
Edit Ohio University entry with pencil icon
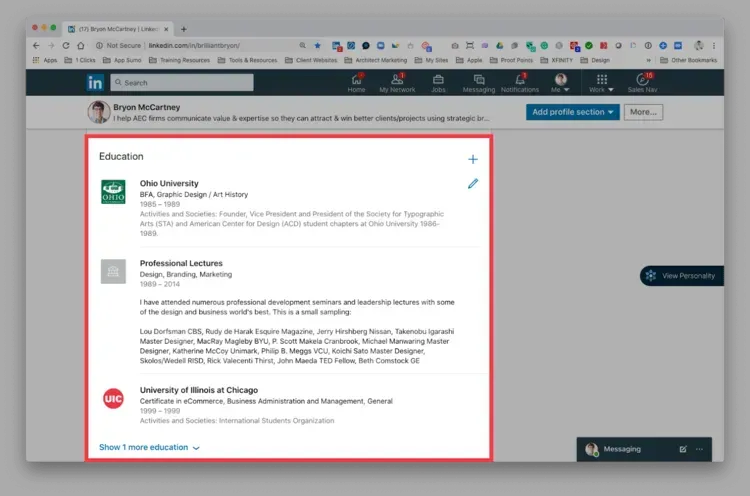click(473, 184)
